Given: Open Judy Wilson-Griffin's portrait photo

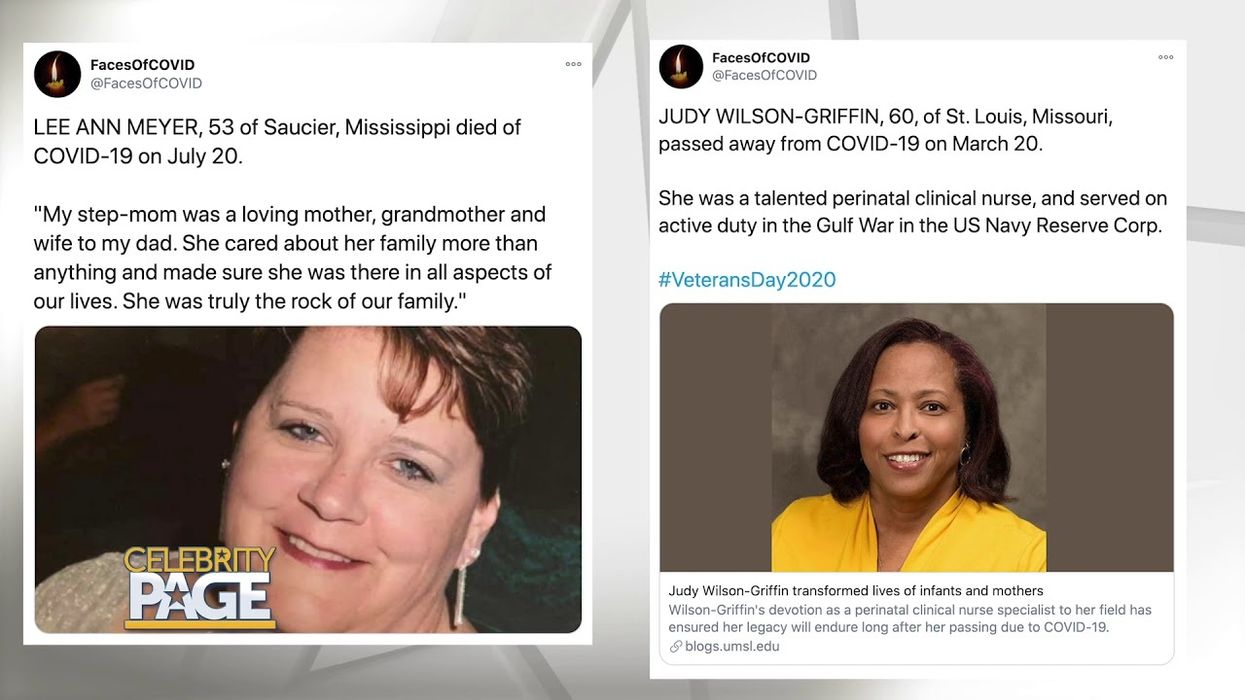Looking at the screenshot, I should (916, 438).
